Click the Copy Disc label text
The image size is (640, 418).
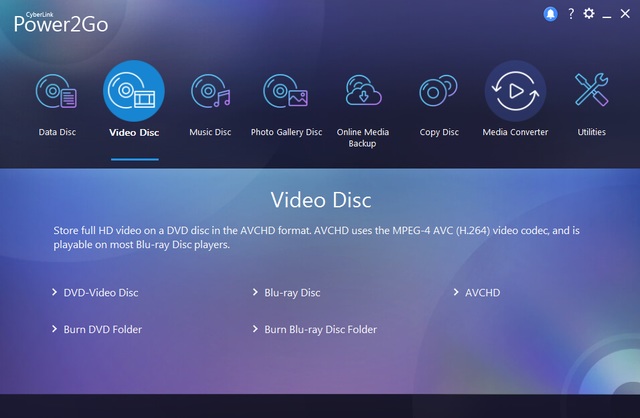pos(439,132)
